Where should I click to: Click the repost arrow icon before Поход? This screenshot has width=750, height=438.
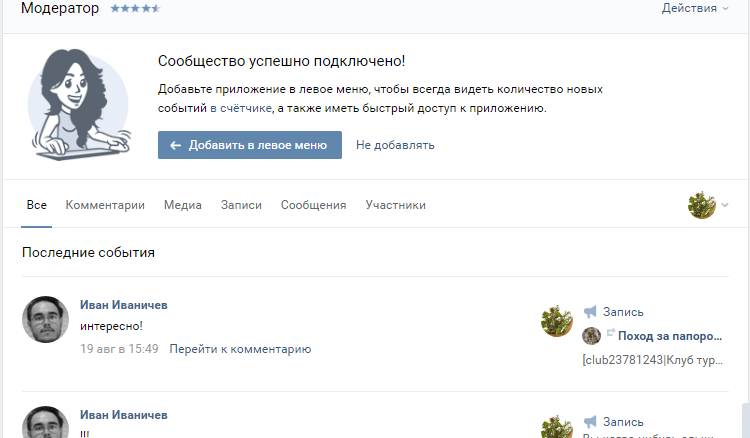(610, 335)
